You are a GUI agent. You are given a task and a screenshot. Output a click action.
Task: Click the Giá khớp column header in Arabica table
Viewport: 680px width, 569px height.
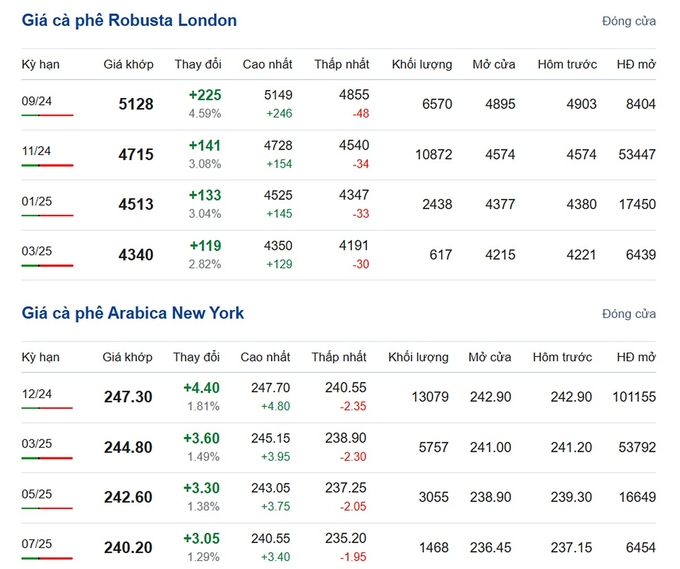128,357
